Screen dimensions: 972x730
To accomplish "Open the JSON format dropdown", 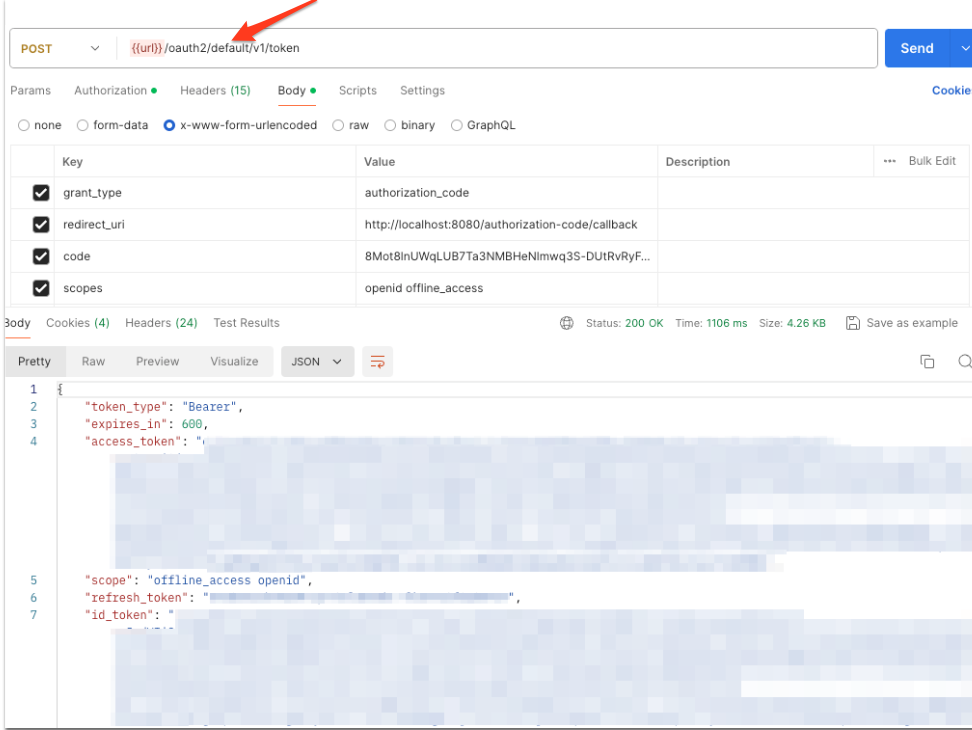I will pos(317,362).
